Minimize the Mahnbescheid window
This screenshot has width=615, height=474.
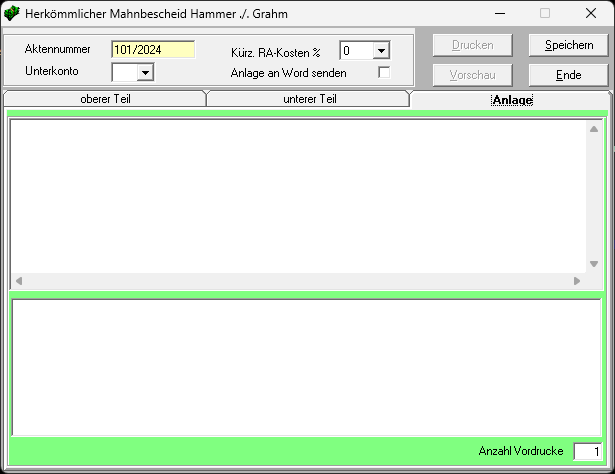[499, 13]
